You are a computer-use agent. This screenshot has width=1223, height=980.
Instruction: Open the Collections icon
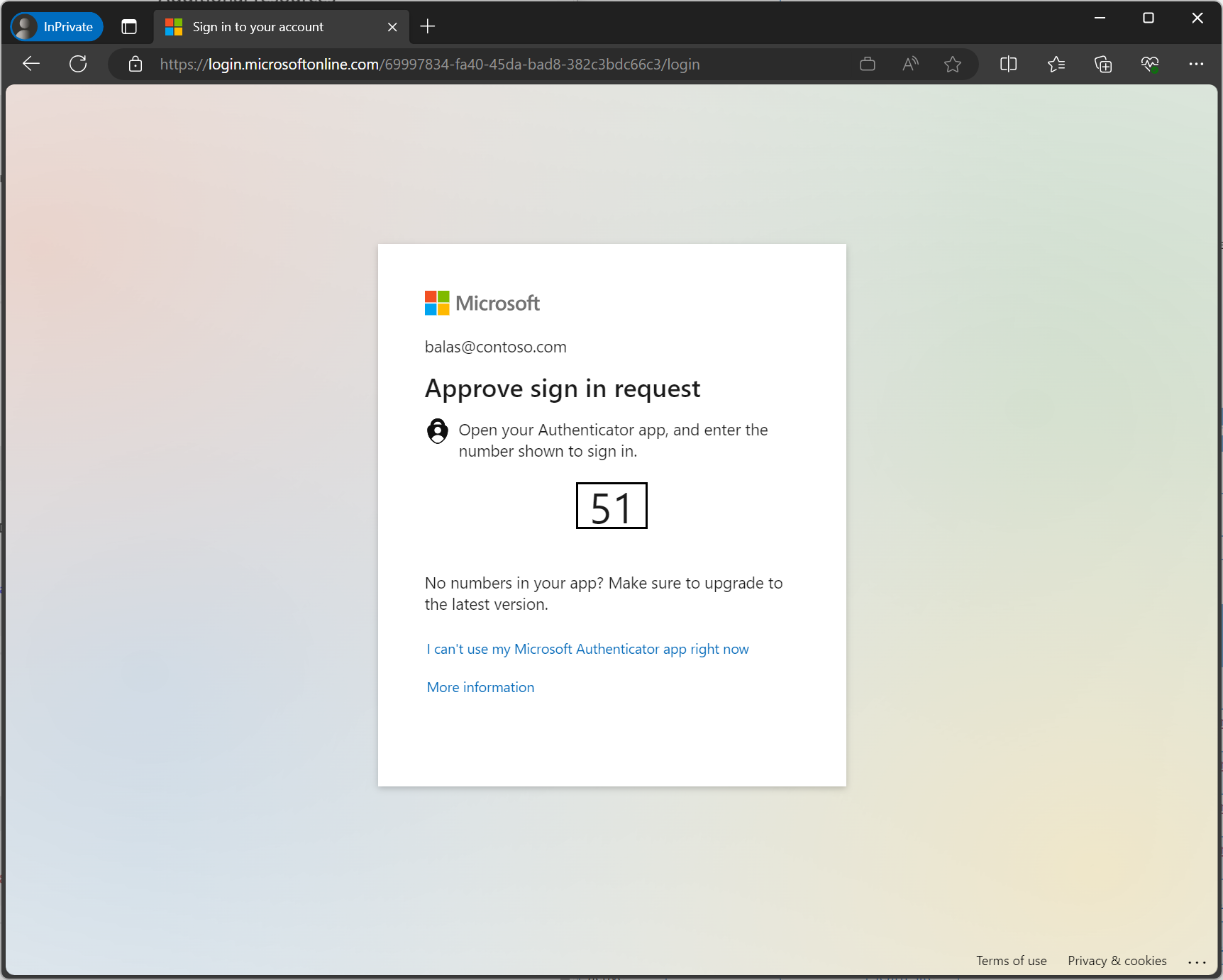pyautogui.click(x=1102, y=65)
